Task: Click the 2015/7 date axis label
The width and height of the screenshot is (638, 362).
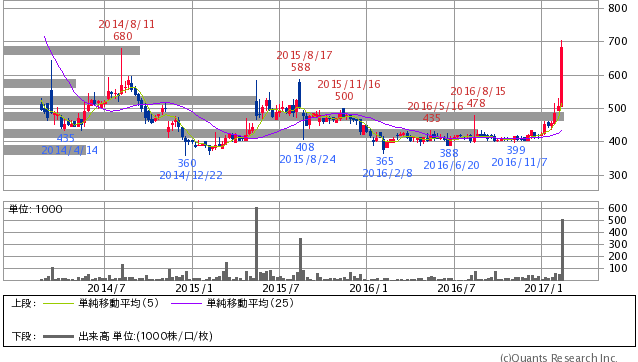Action: click(x=281, y=288)
